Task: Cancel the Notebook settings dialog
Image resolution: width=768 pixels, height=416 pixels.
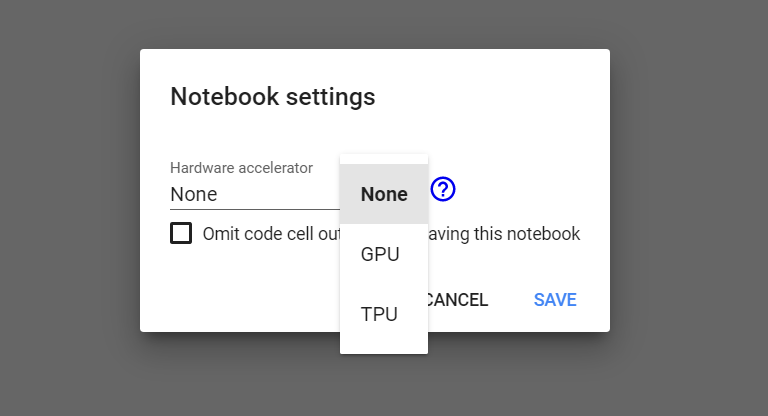Action: (x=457, y=299)
